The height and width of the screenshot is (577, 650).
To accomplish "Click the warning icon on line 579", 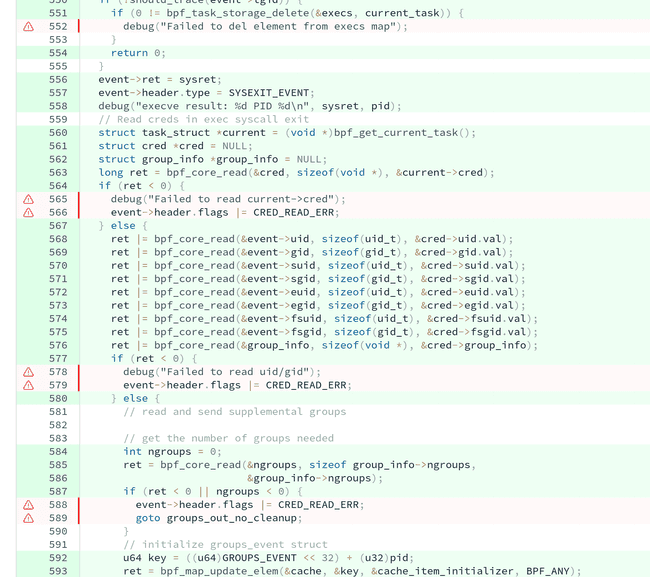I will tap(28, 385).
